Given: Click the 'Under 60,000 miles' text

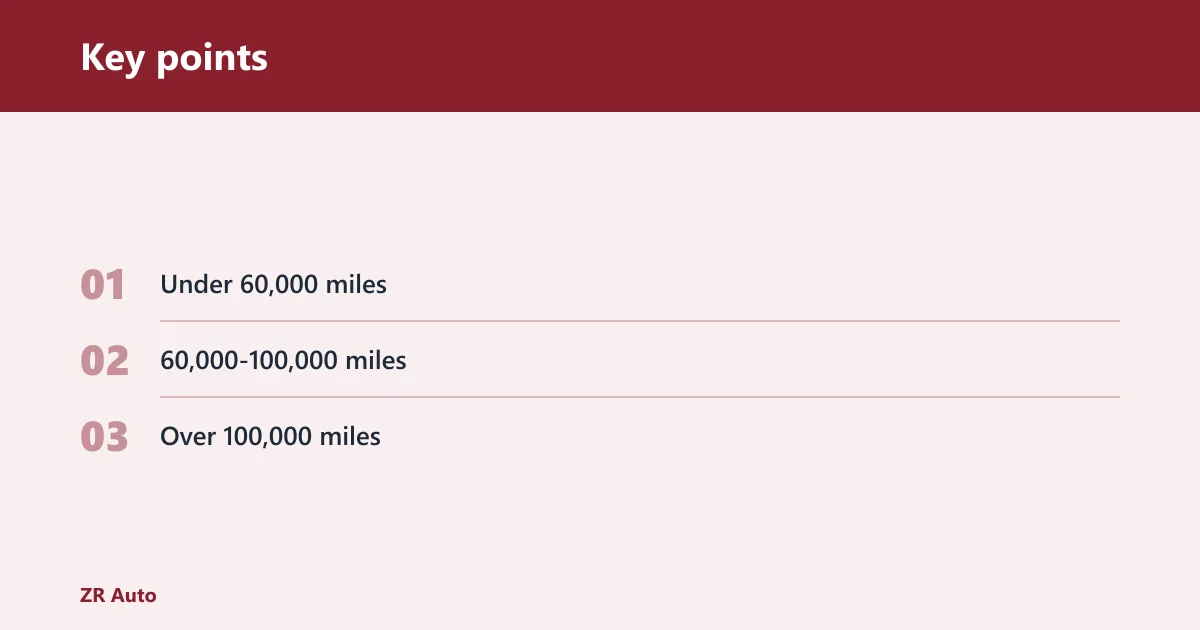Looking at the screenshot, I should [273, 285].
